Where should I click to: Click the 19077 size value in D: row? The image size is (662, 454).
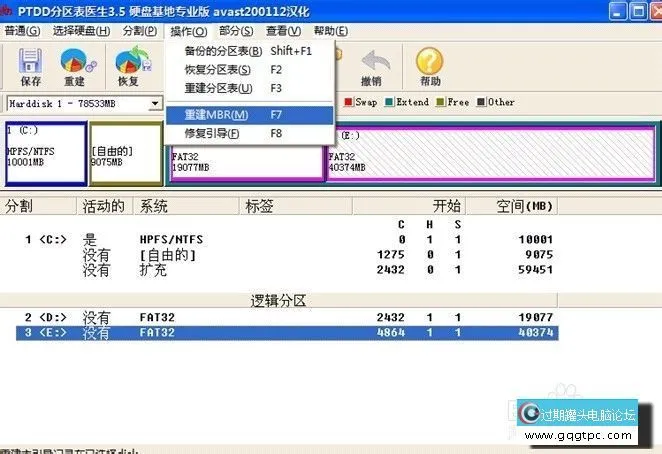[x=535, y=317]
